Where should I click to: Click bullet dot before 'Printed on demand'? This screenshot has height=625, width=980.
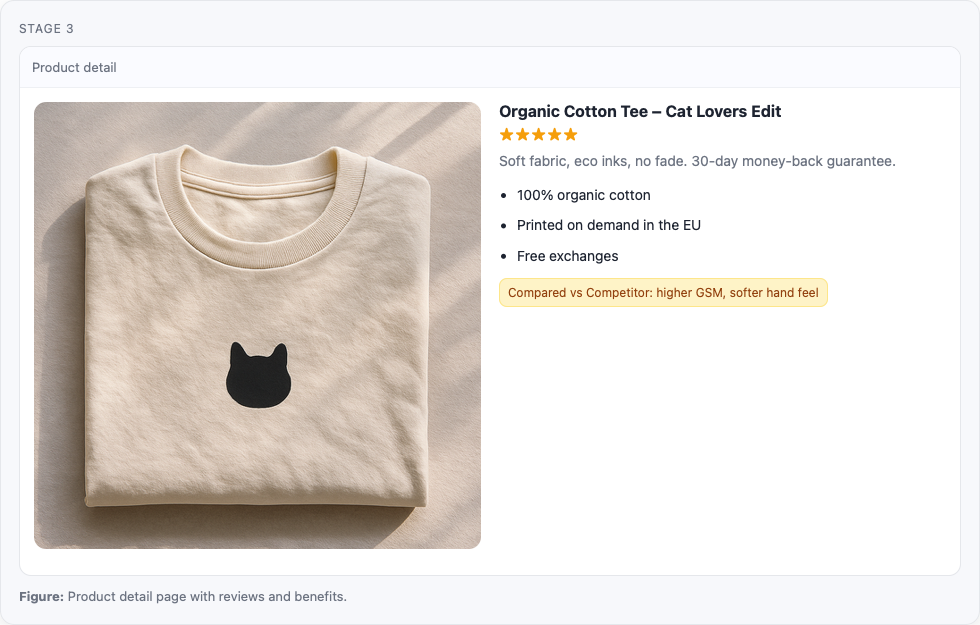[x=503, y=226]
